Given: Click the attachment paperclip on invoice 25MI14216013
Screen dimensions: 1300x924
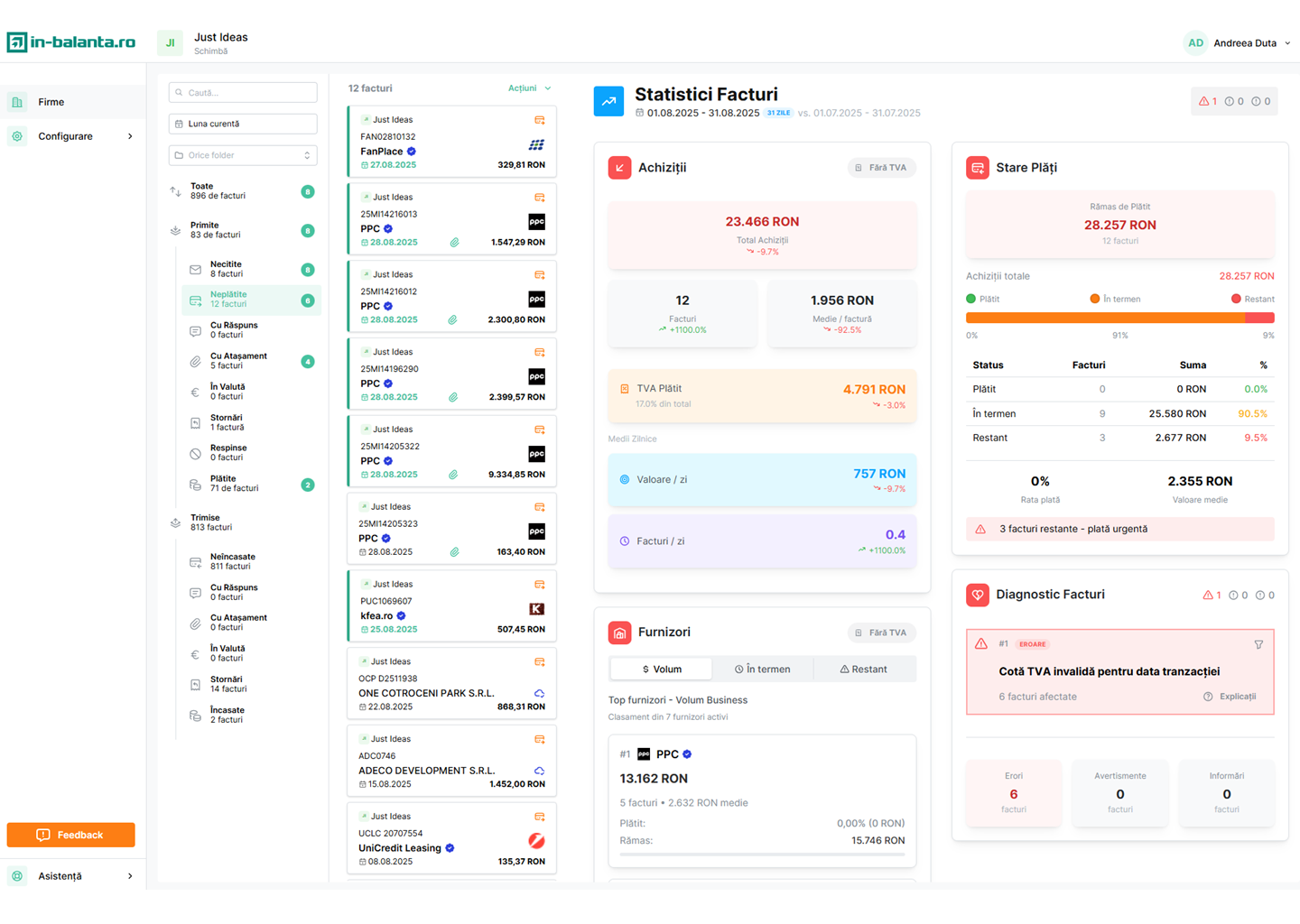Looking at the screenshot, I should pos(454,242).
